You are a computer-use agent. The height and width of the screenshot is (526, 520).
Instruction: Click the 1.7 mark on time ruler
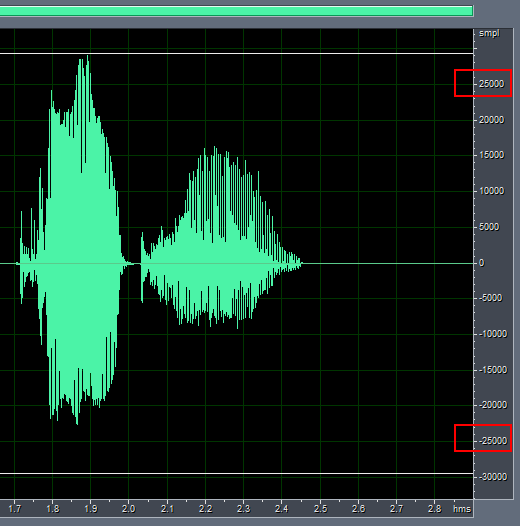(x=14, y=509)
